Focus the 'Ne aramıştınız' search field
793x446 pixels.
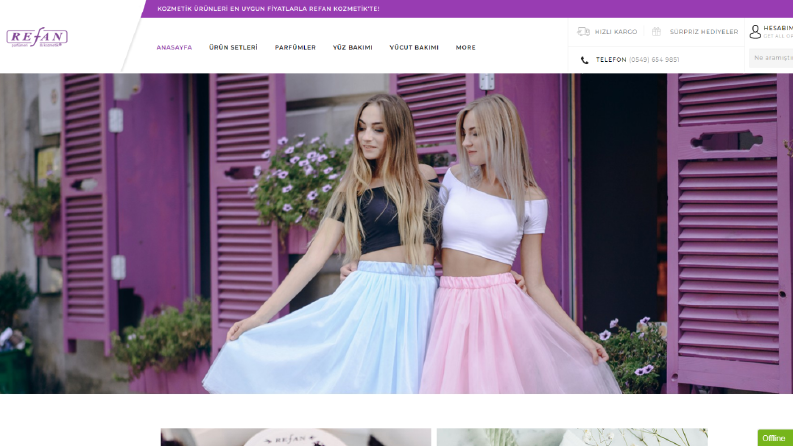point(771,58)
